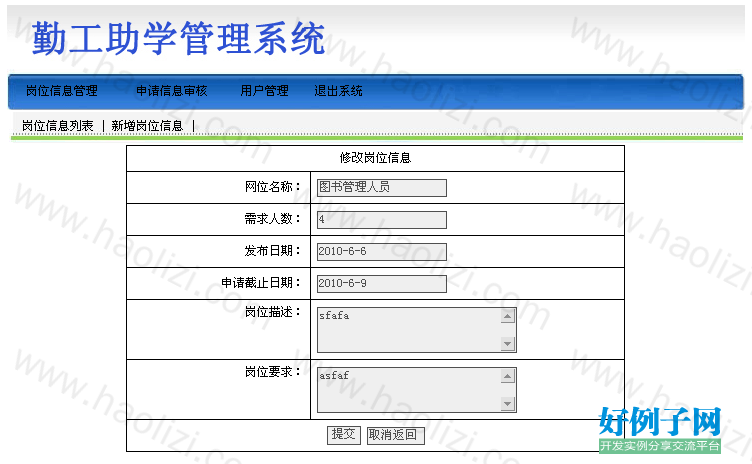Open the 申请信息审核 menu

[x=172, y=91]
